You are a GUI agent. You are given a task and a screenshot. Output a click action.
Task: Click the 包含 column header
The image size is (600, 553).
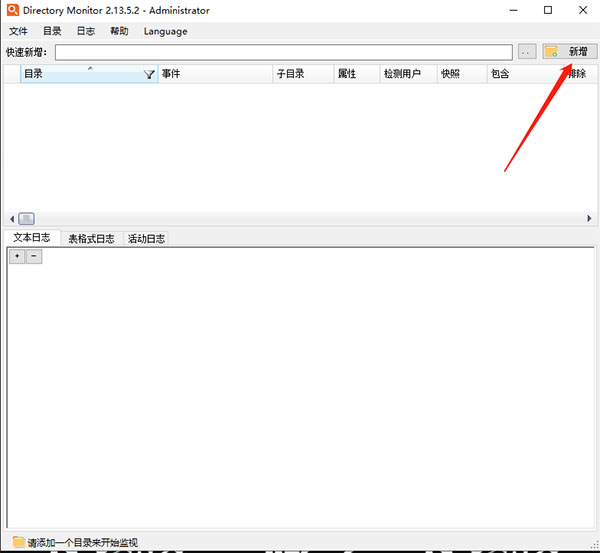(524, 73)
